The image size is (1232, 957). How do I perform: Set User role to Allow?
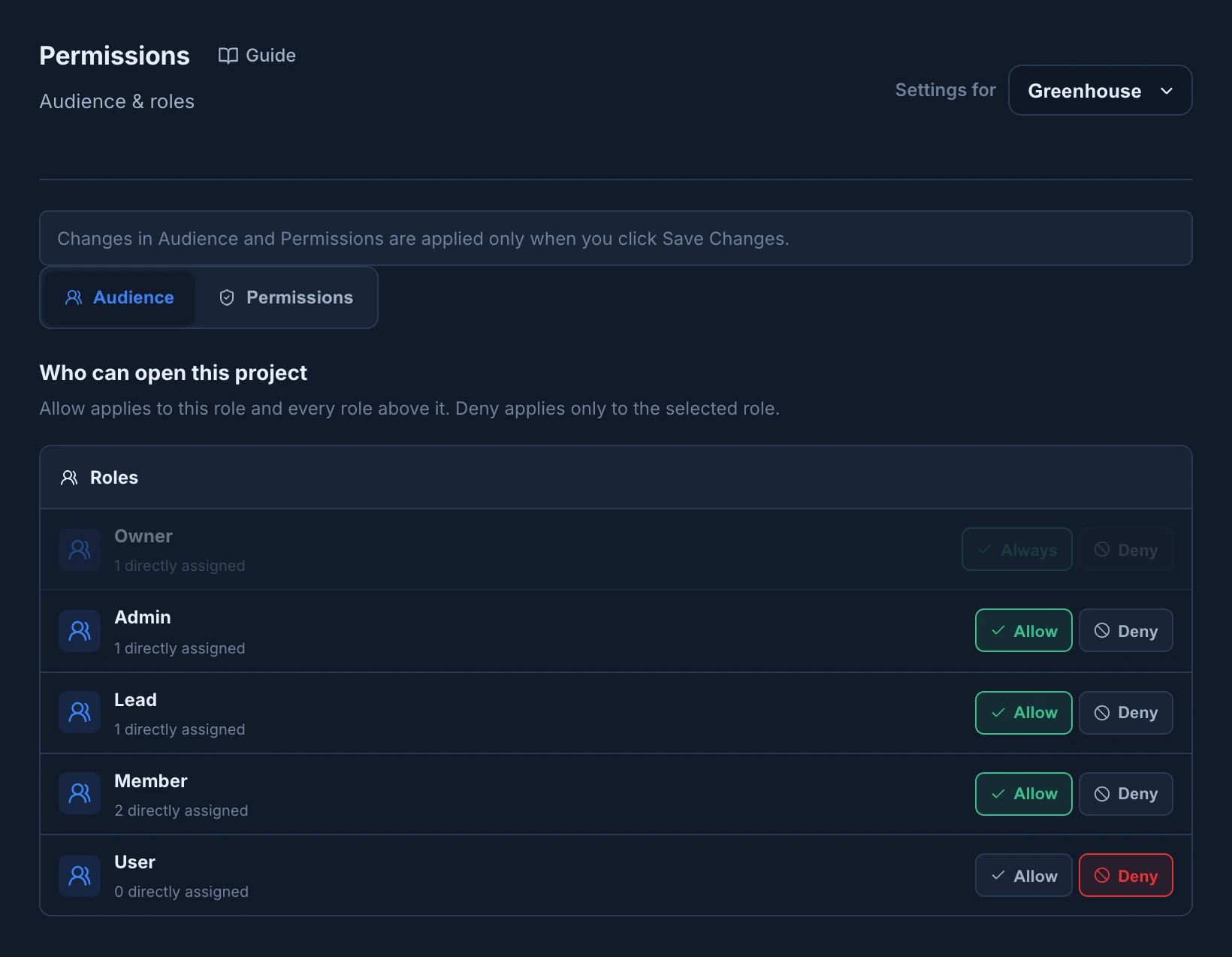(1023, 875)
